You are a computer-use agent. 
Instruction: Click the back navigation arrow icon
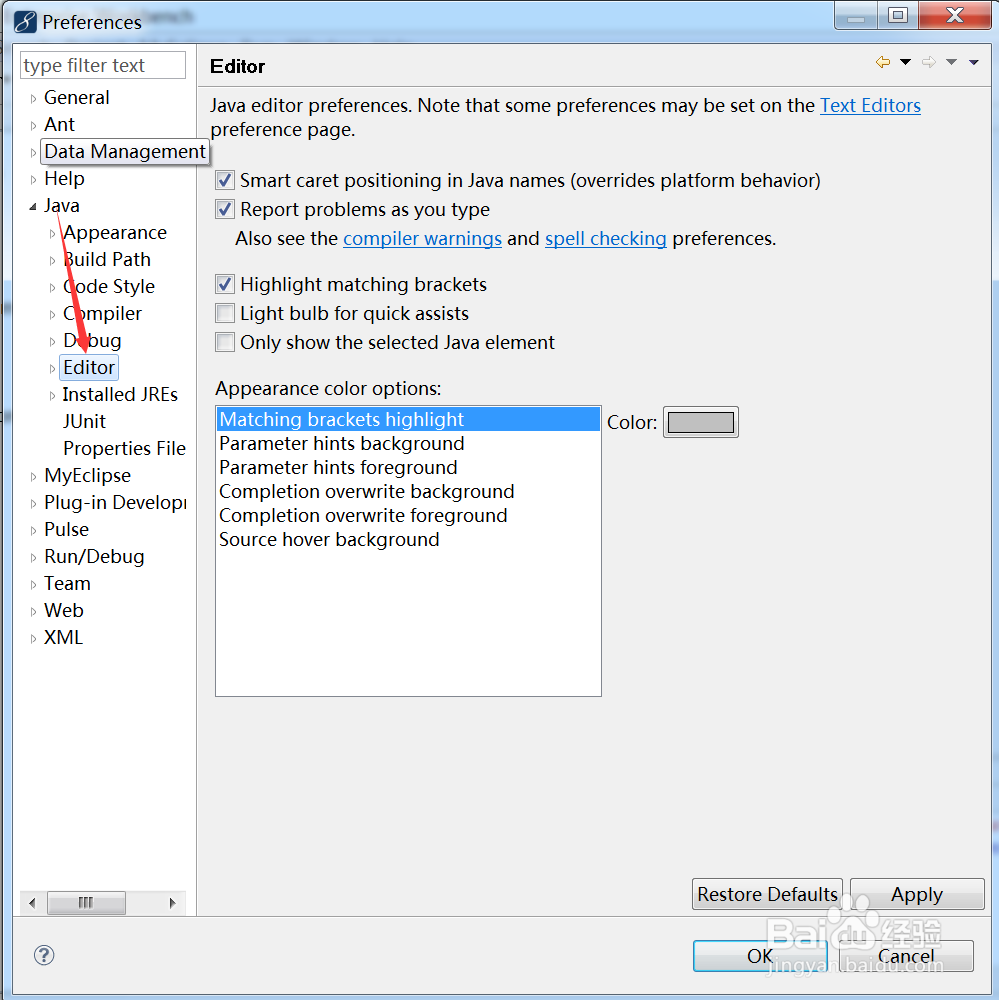[x=883, y=62]
